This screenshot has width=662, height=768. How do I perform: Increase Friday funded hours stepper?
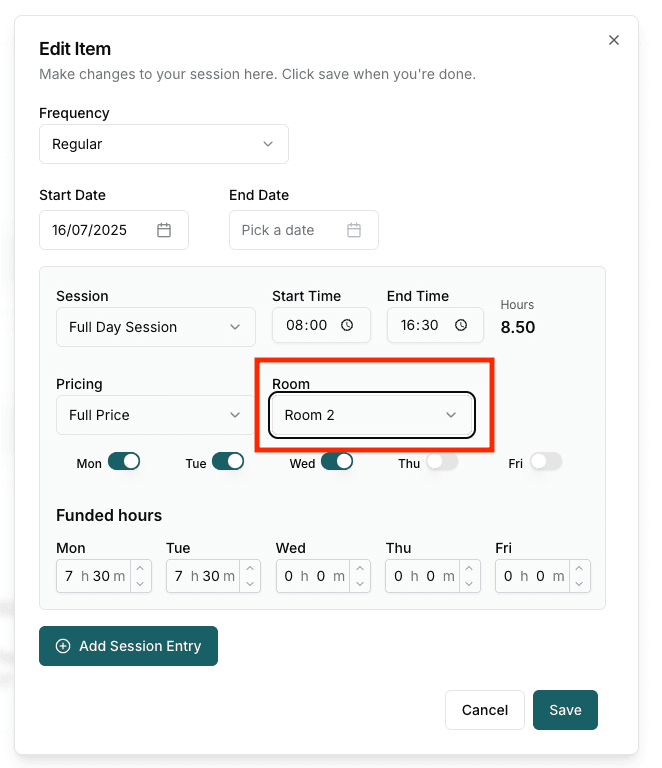(x=580, y=569)
